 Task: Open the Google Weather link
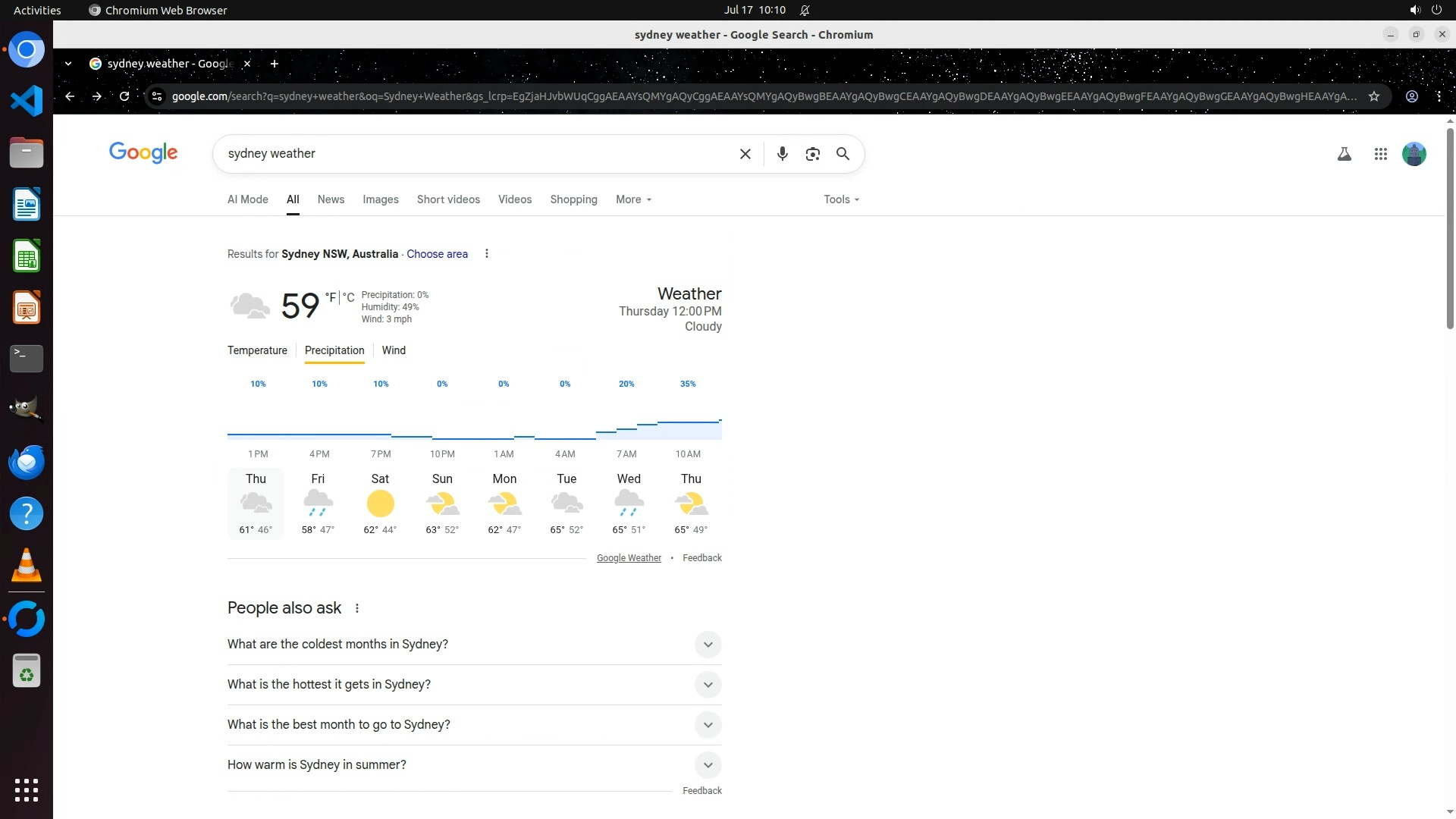coord(629,558)
